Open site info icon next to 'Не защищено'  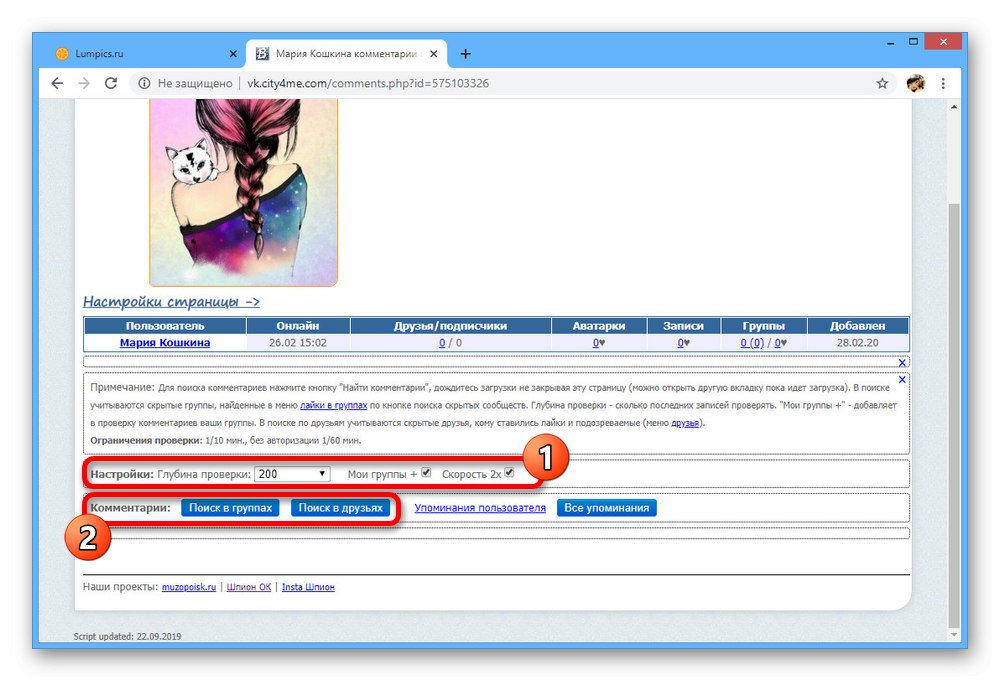[x=144, y=83]
